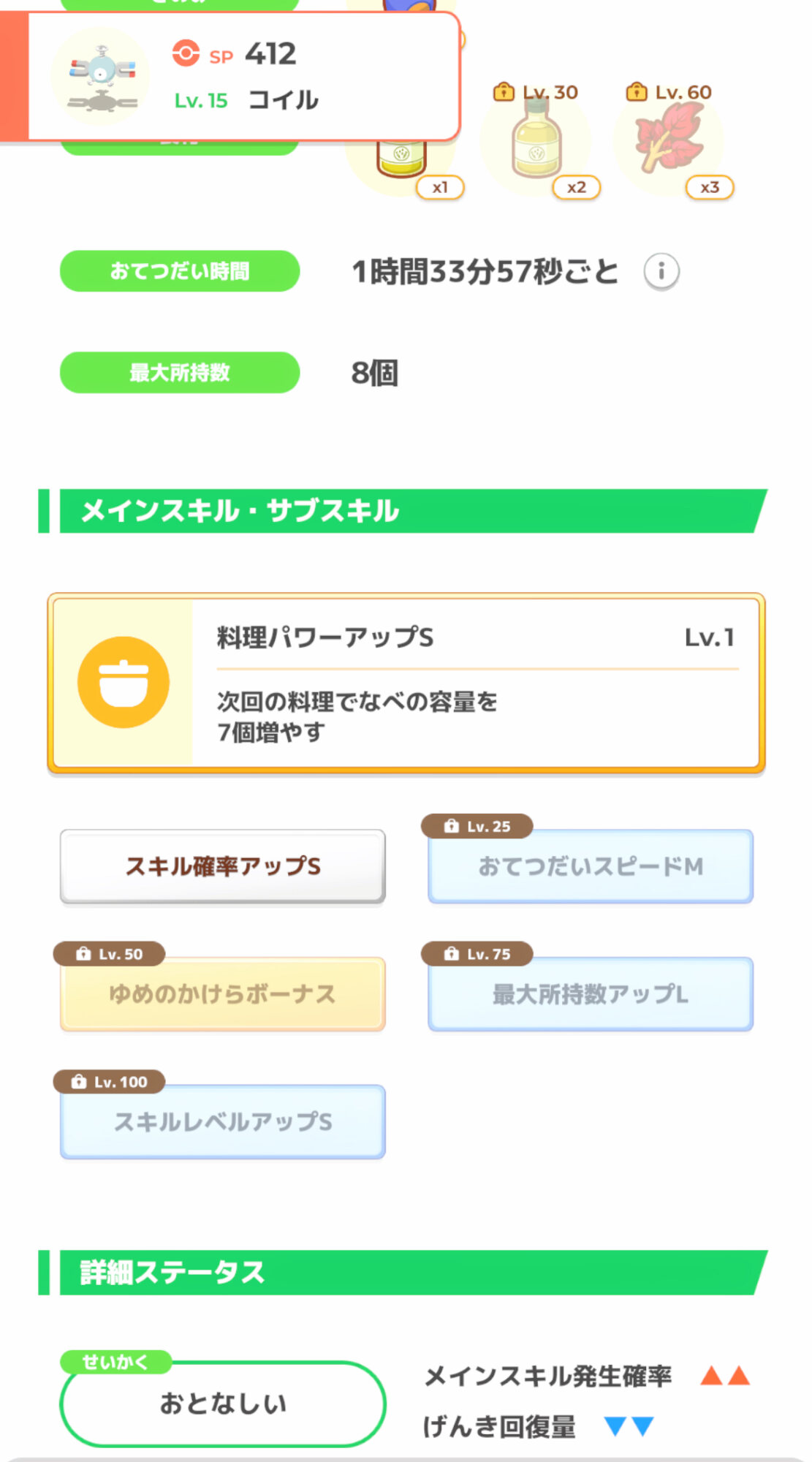
Task: Tap the Magnemite portrait icon
Action: pyautogui.click(x=102, y=75)
